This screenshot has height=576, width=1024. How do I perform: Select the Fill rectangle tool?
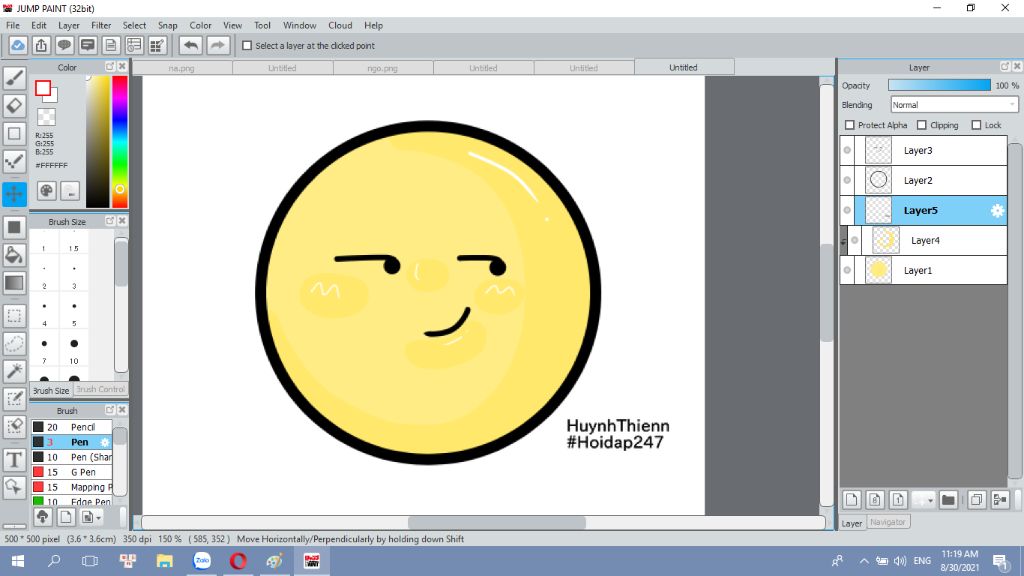click(14, 227)
